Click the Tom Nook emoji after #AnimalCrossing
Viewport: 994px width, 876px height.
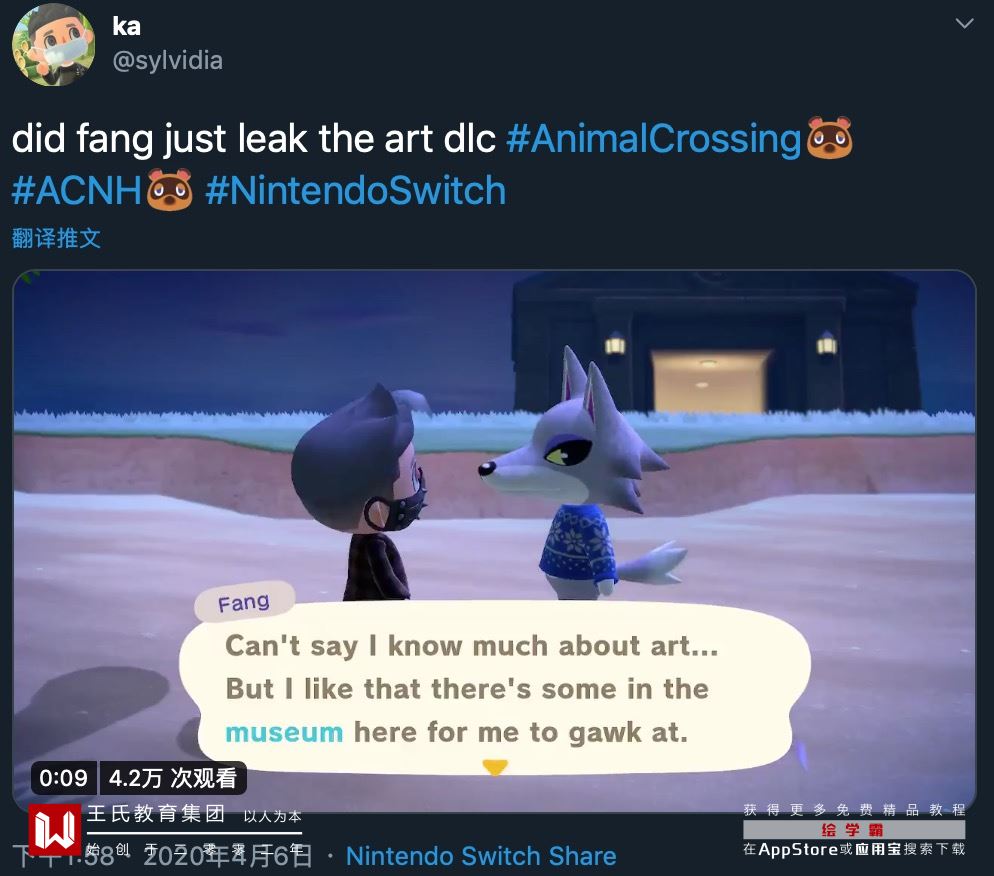coord(829,138)
